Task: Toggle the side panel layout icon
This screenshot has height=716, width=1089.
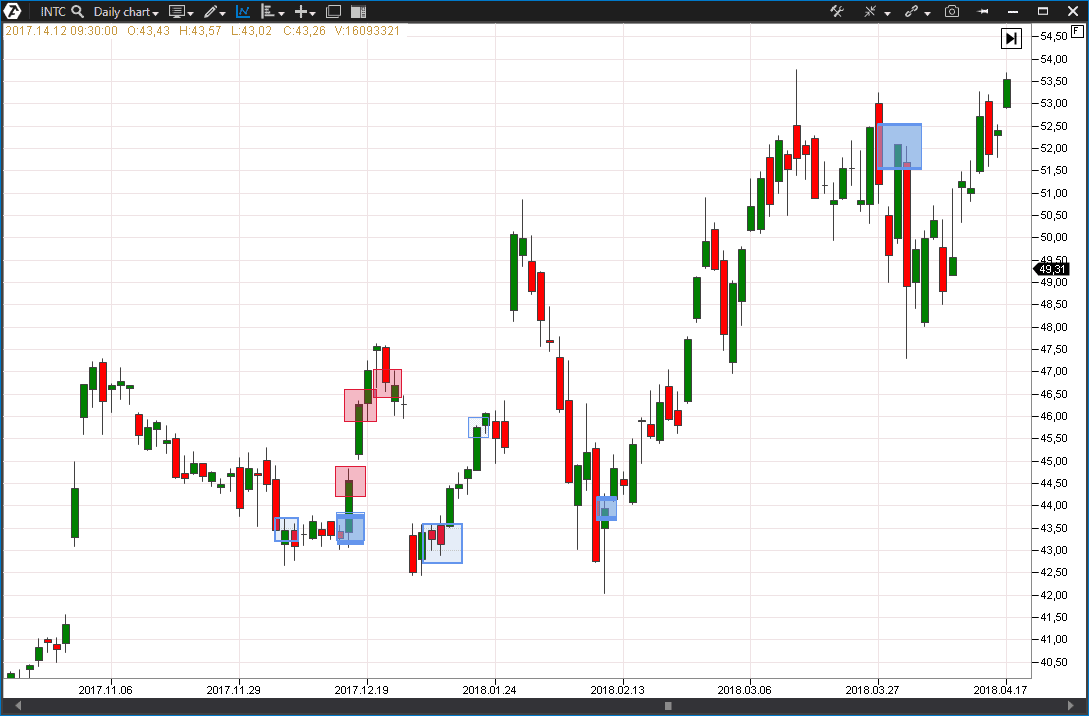Action: point(359,12)
